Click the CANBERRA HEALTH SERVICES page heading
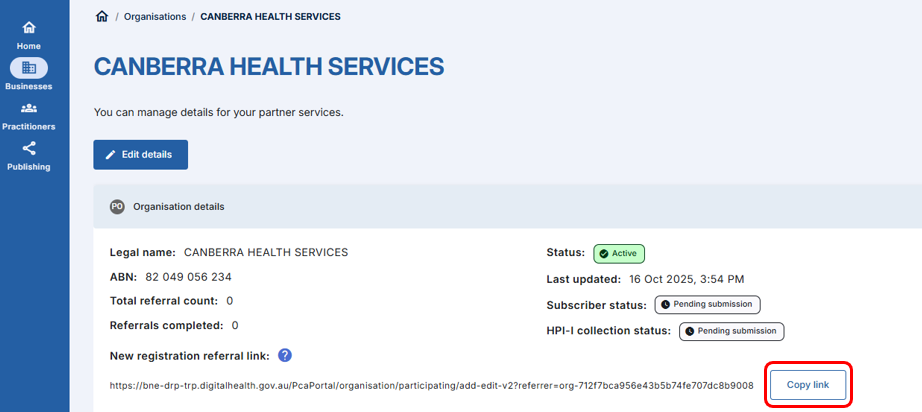The image size is (922, 412). [x=269, y=67]
